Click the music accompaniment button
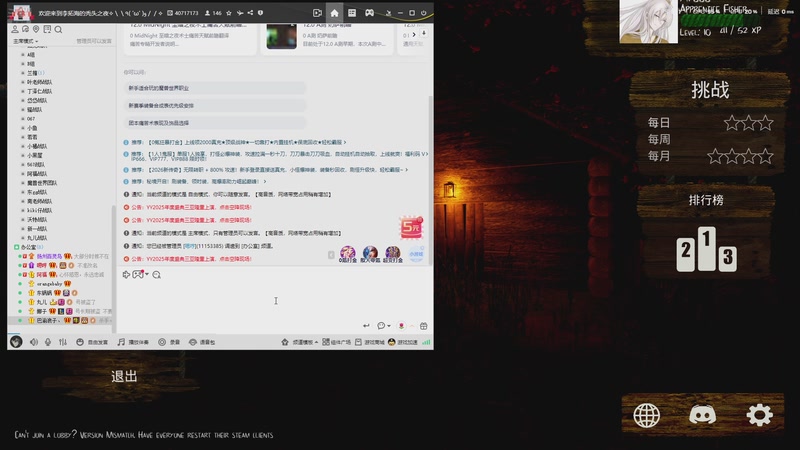The height and width of the screenshot is (450, 800). click(133, 342)
